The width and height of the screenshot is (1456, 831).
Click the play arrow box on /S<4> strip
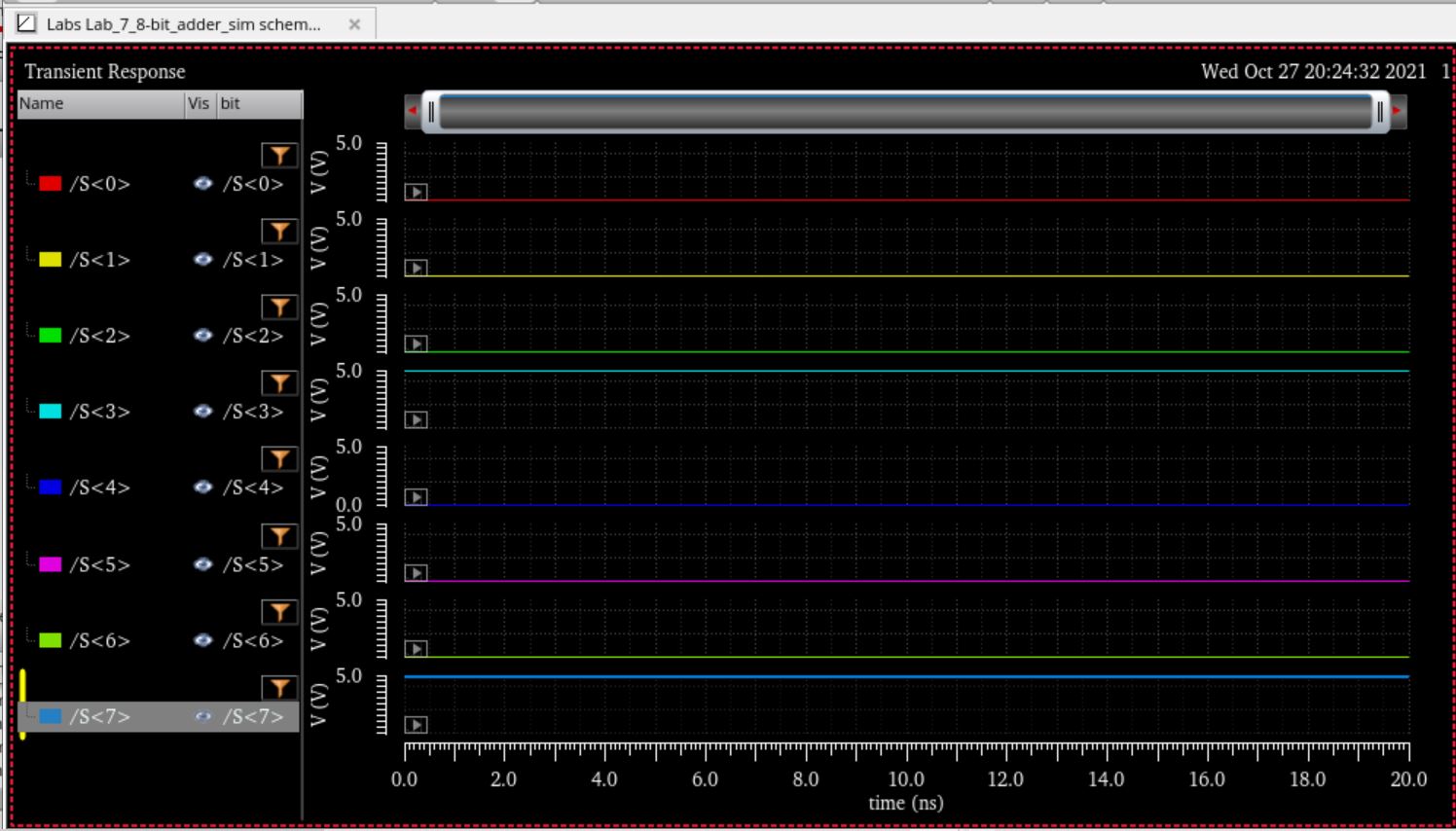[x=416, y=497]
